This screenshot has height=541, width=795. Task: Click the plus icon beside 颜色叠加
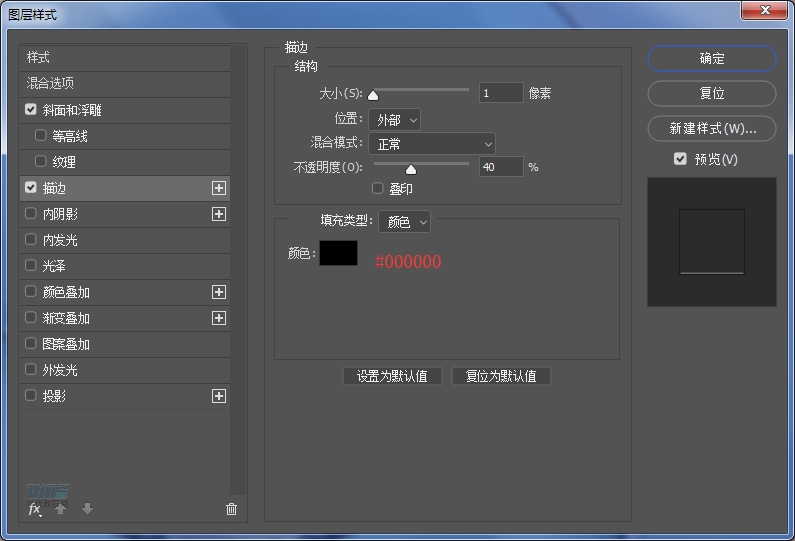tap(219, 292)
